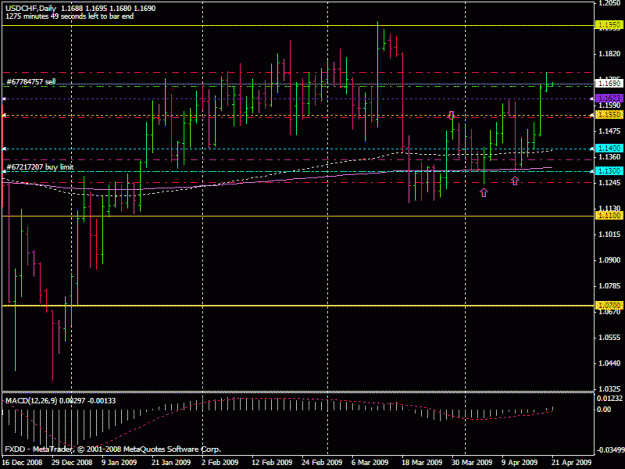This screenshot has height=469, width=625.
Task: Click the 1.0440 value on the price axis
Action: pyautogui.click(x=610, y=363)
